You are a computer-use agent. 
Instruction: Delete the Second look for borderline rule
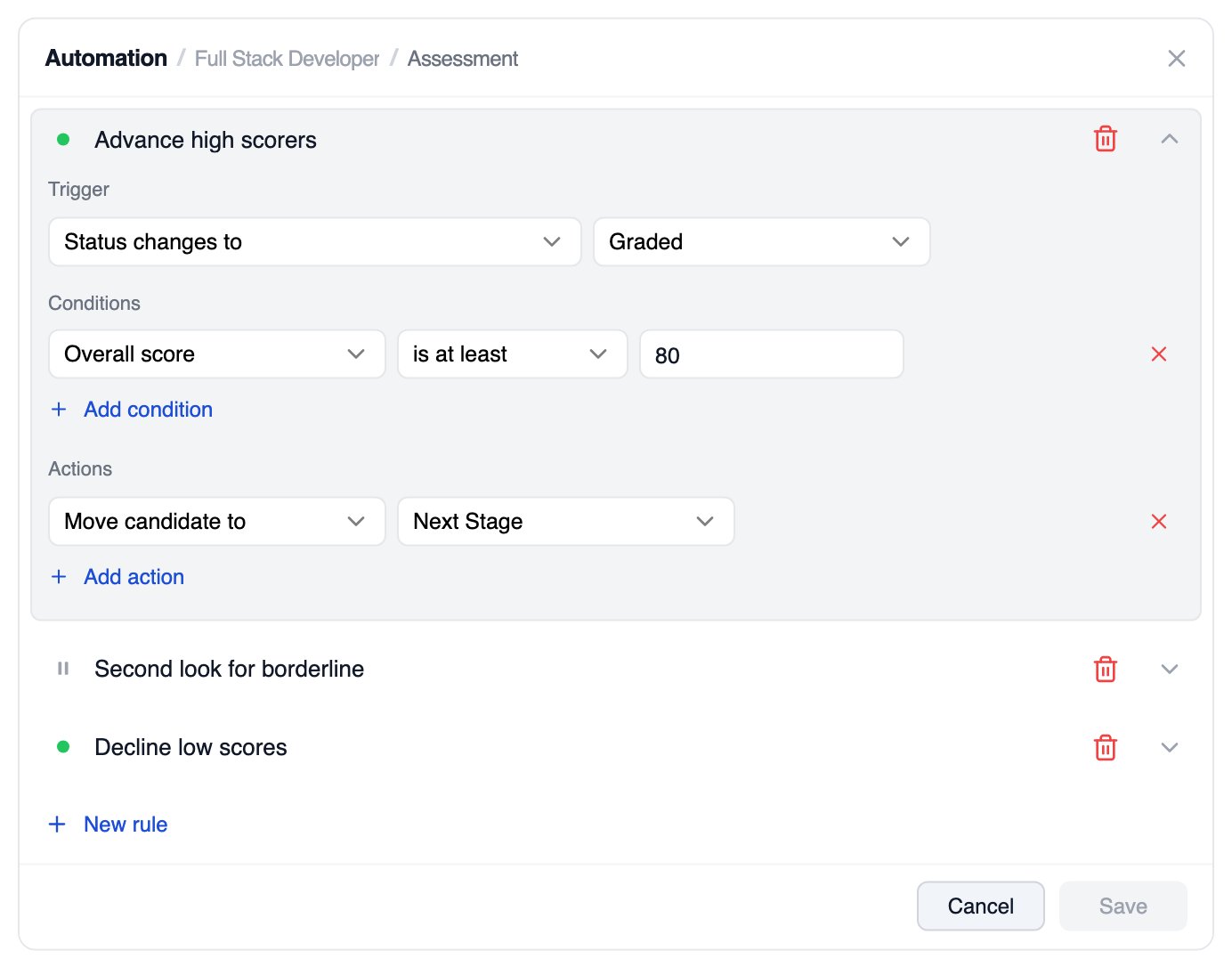1105,669
